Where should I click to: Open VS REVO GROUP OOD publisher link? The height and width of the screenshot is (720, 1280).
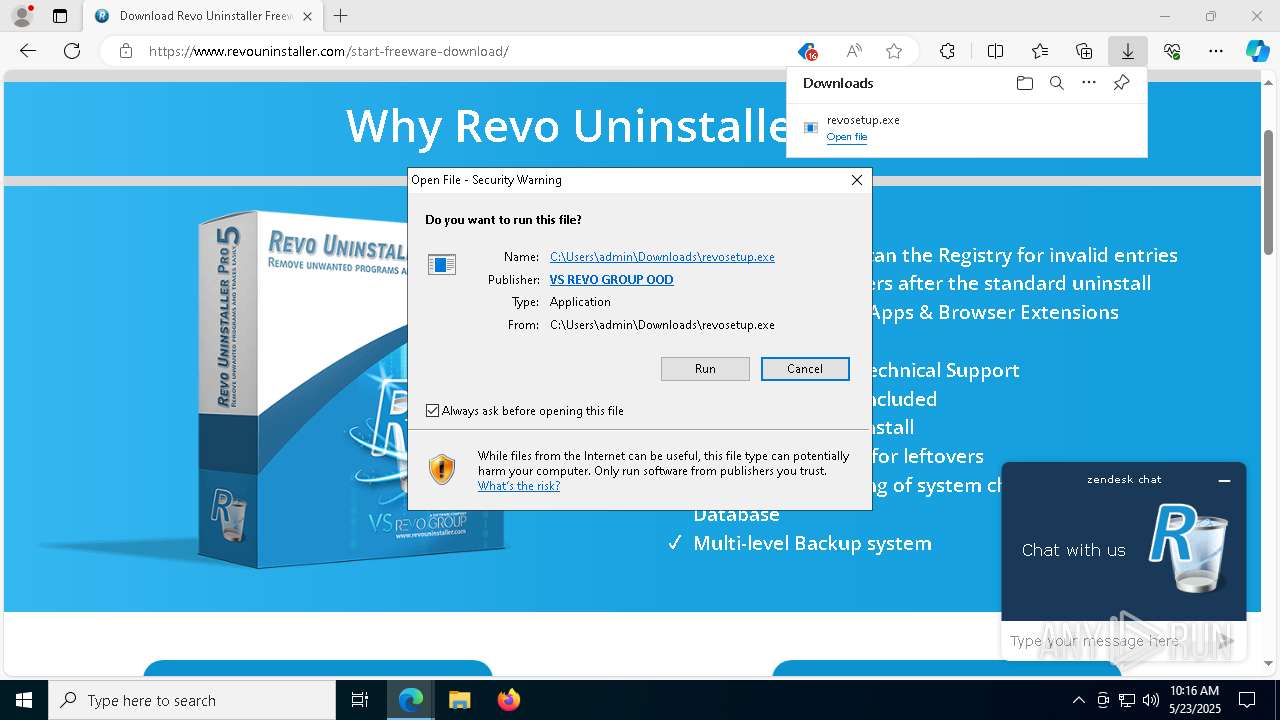tap(611, 280)
